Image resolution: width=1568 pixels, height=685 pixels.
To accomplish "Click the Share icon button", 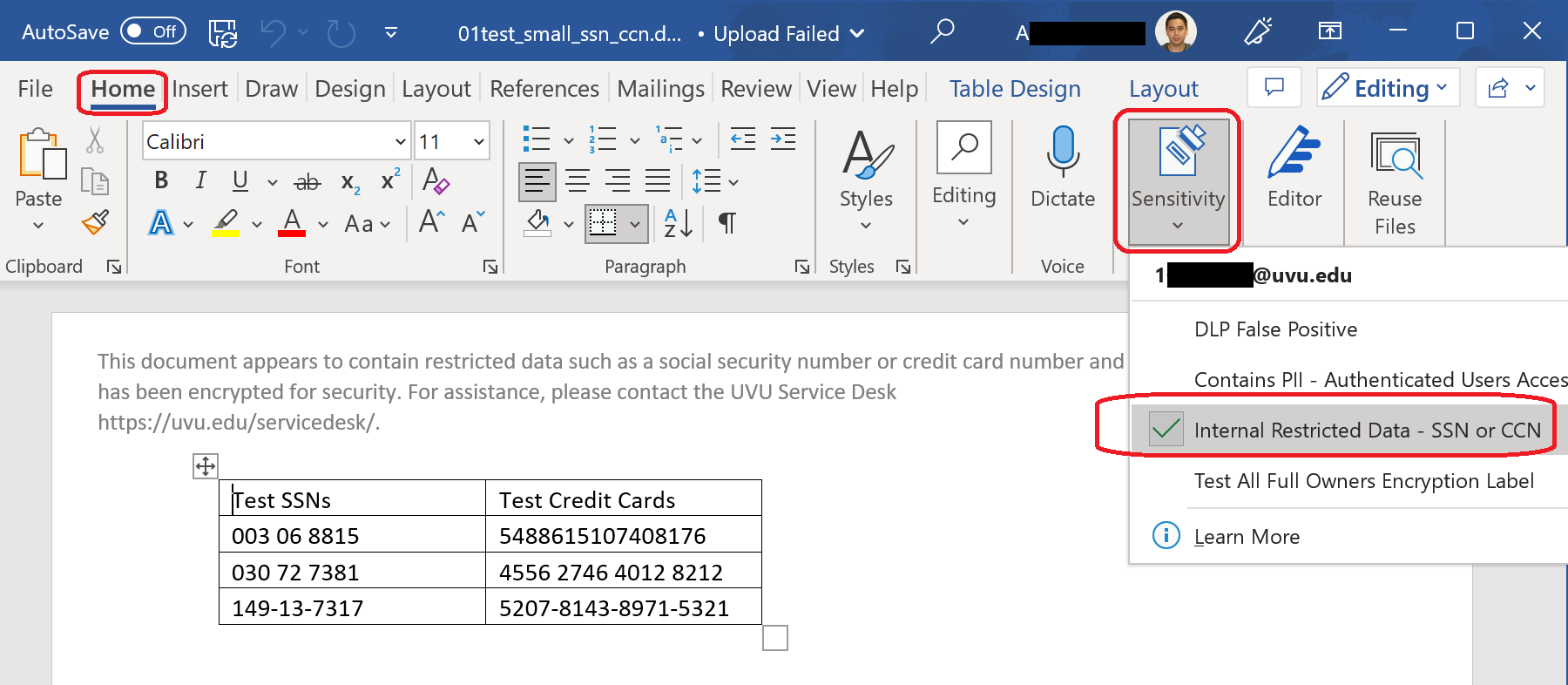I will click(1498, 87).
